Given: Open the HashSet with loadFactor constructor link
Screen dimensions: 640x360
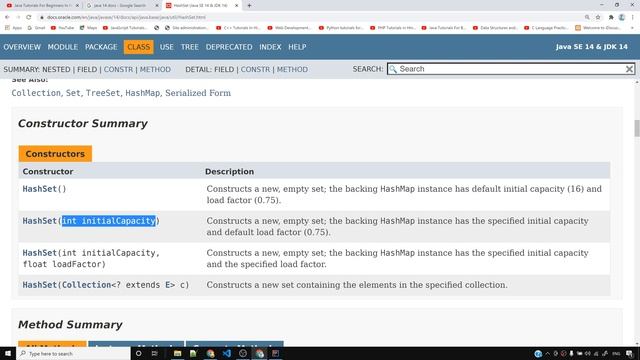Looking at the screenshot, I should tap(40, 253).
